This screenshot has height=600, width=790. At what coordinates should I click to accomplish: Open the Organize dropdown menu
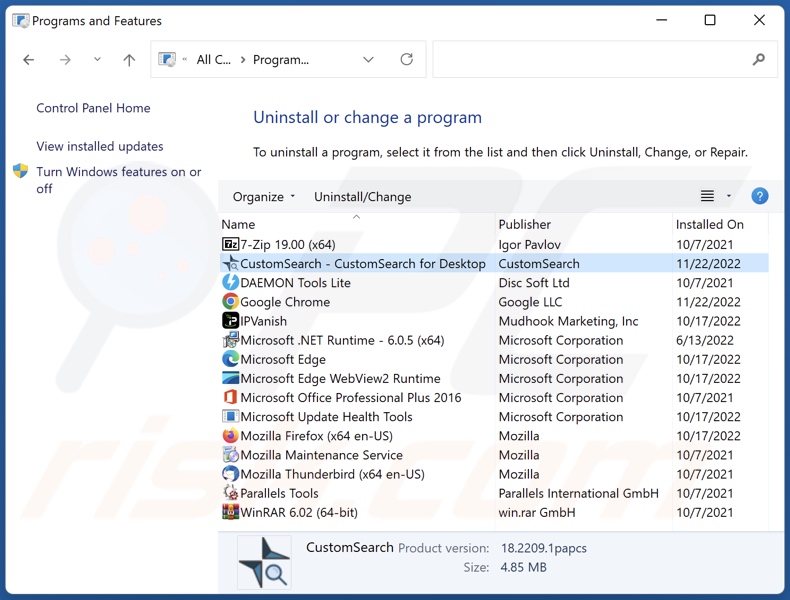point(264,196)
